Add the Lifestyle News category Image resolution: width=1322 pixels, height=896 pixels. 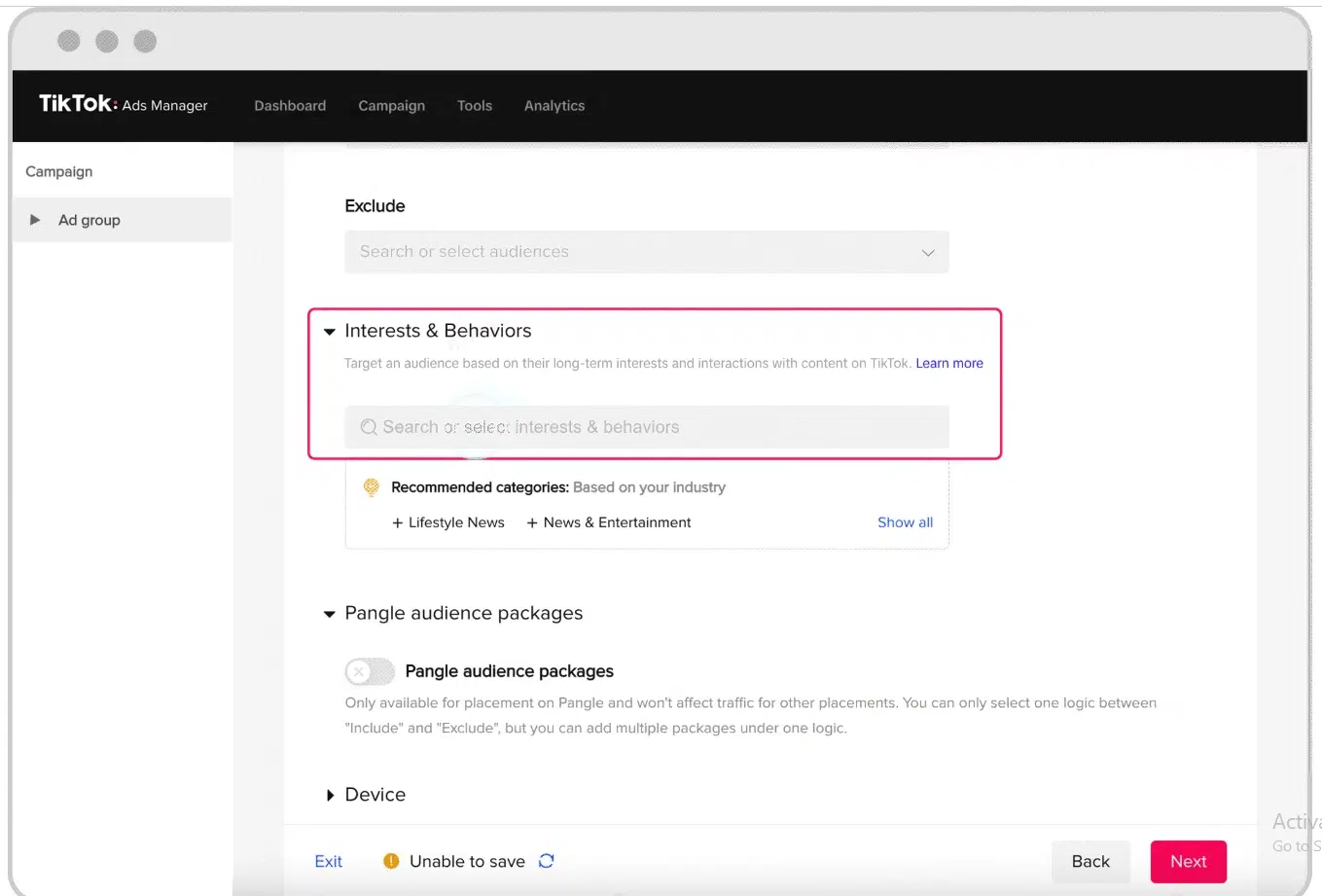pos(448,522)
